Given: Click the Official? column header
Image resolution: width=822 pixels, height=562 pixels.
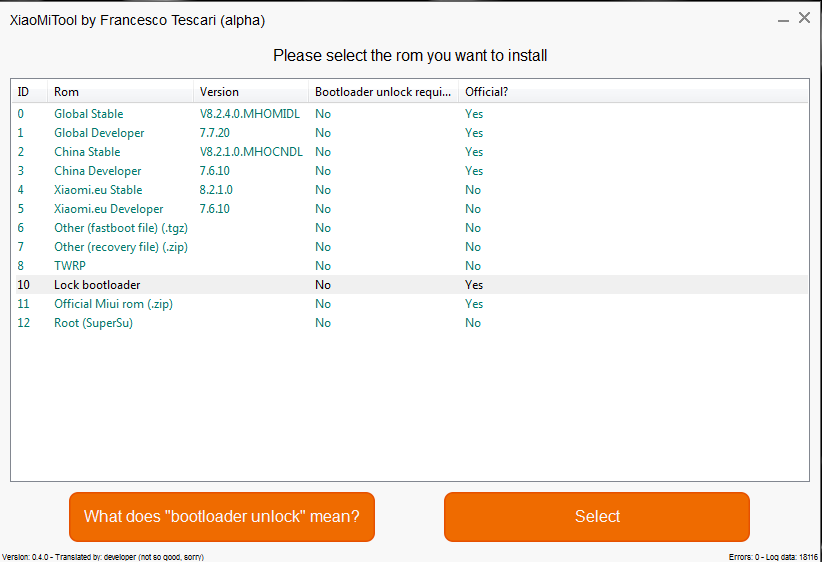Looking at the screenshot, I should [486, 92].
